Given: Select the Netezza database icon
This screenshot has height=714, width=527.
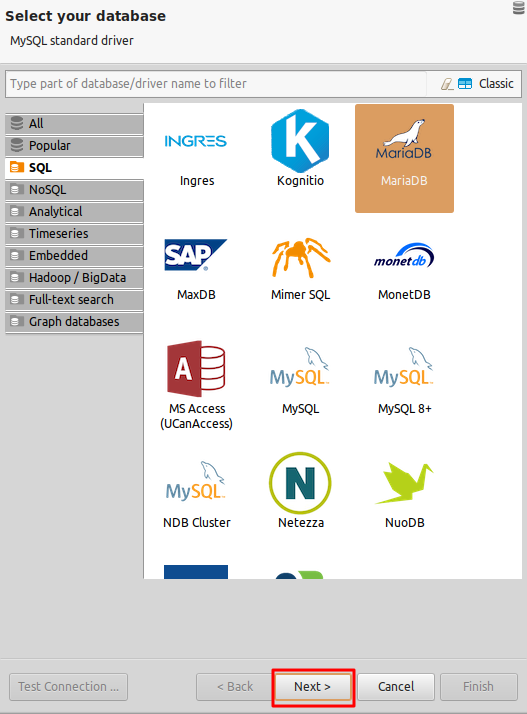Looking at the screenshot, I should pyautogui.click(x=300, y=483).
